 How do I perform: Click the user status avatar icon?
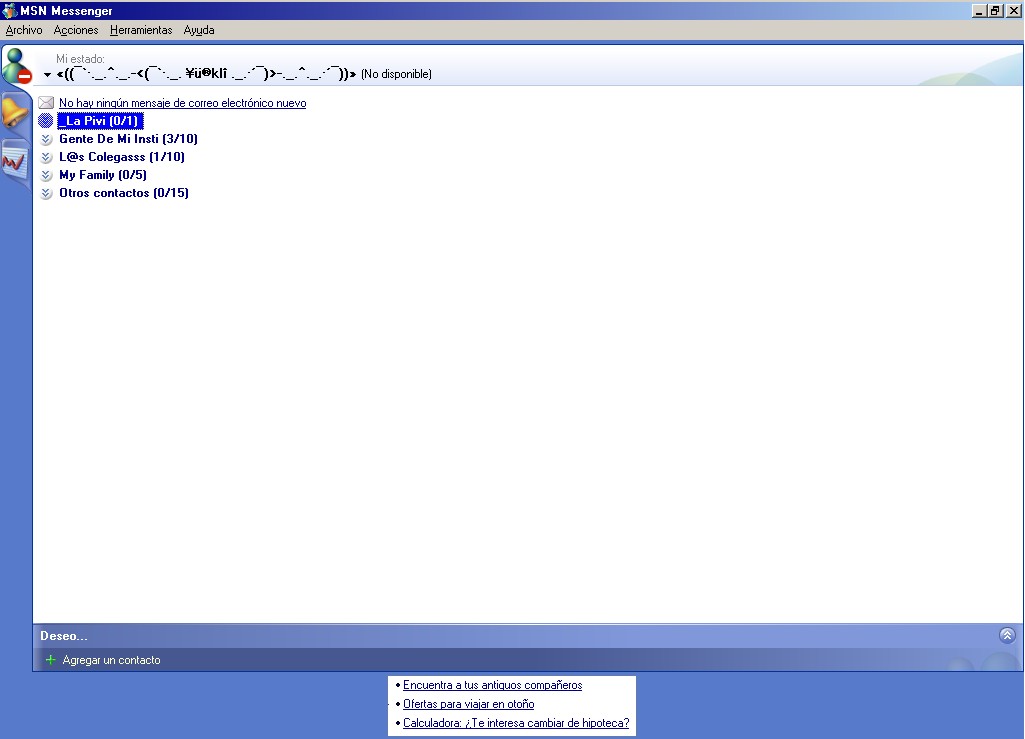[17, 65]
